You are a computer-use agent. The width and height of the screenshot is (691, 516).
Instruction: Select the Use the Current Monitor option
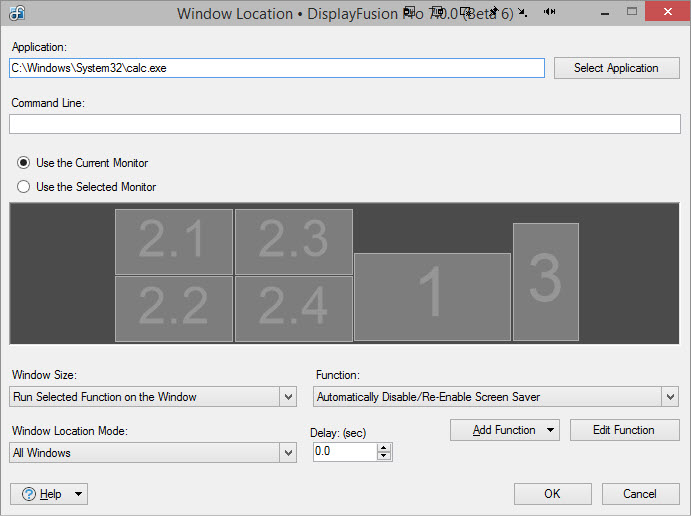click(24, 163)
